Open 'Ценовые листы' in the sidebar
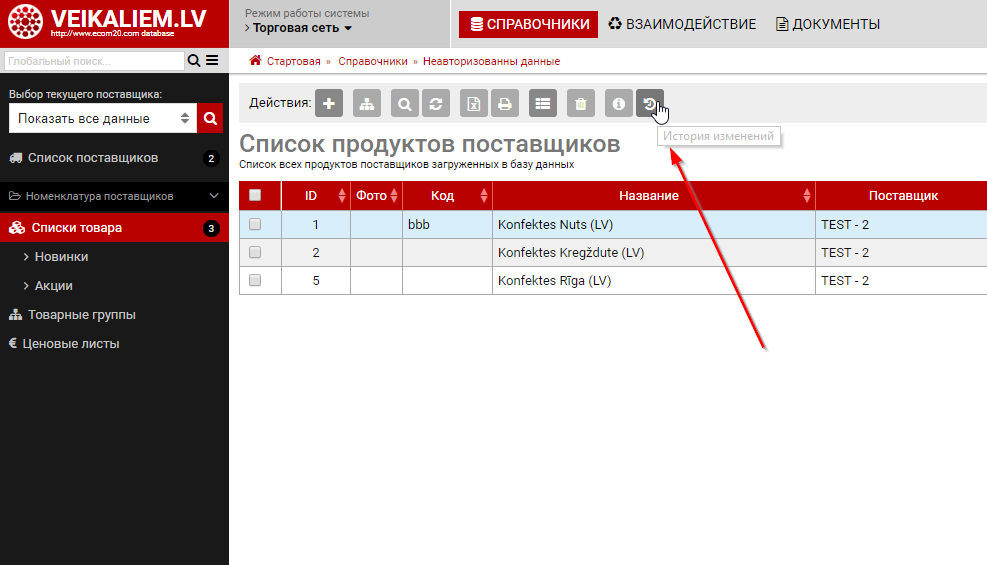 click(71, 344)
